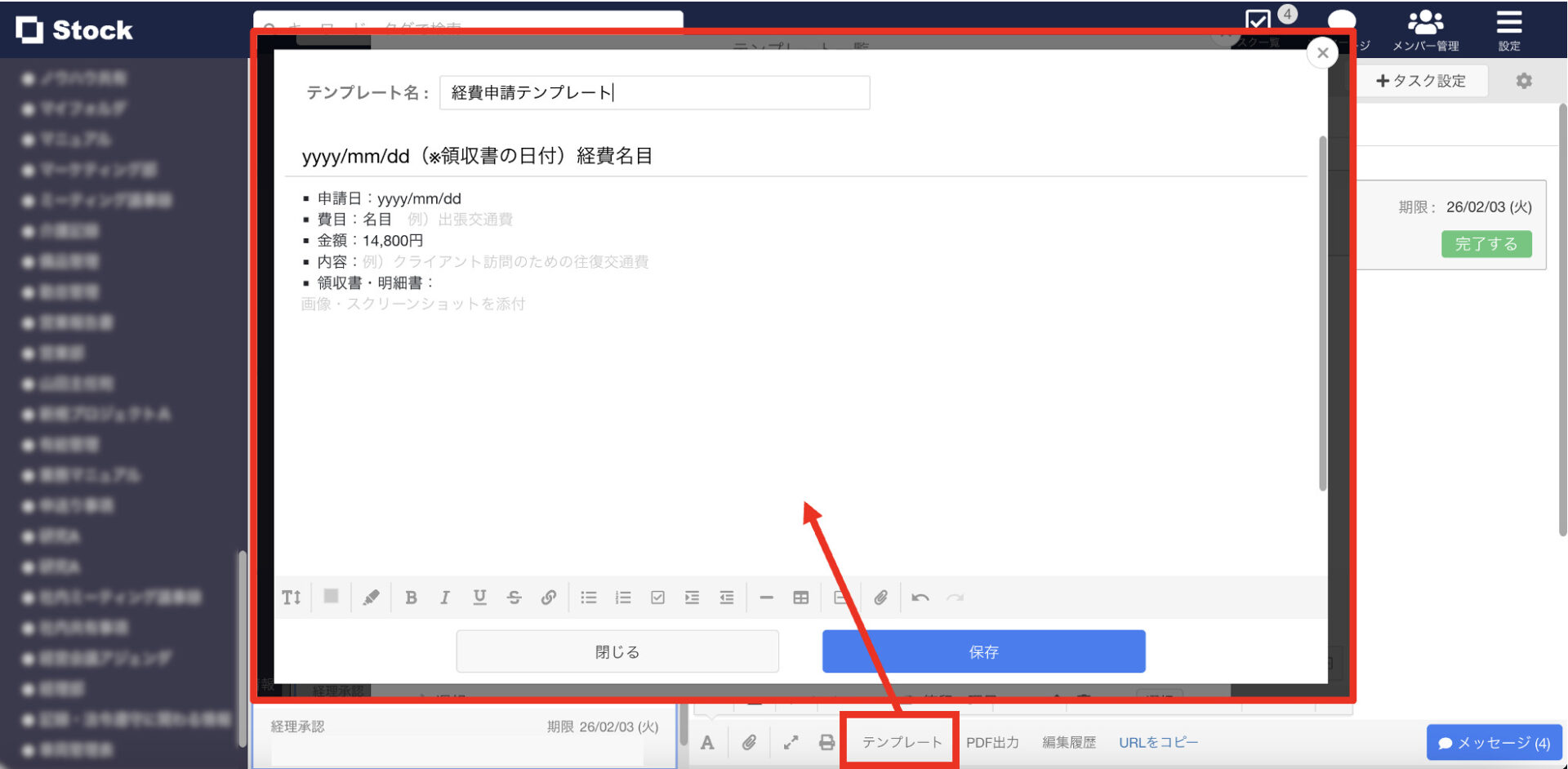Screen dimensions: 1568x769
Task: Toggle strikethrough formatting
Action: pos(514,597)
